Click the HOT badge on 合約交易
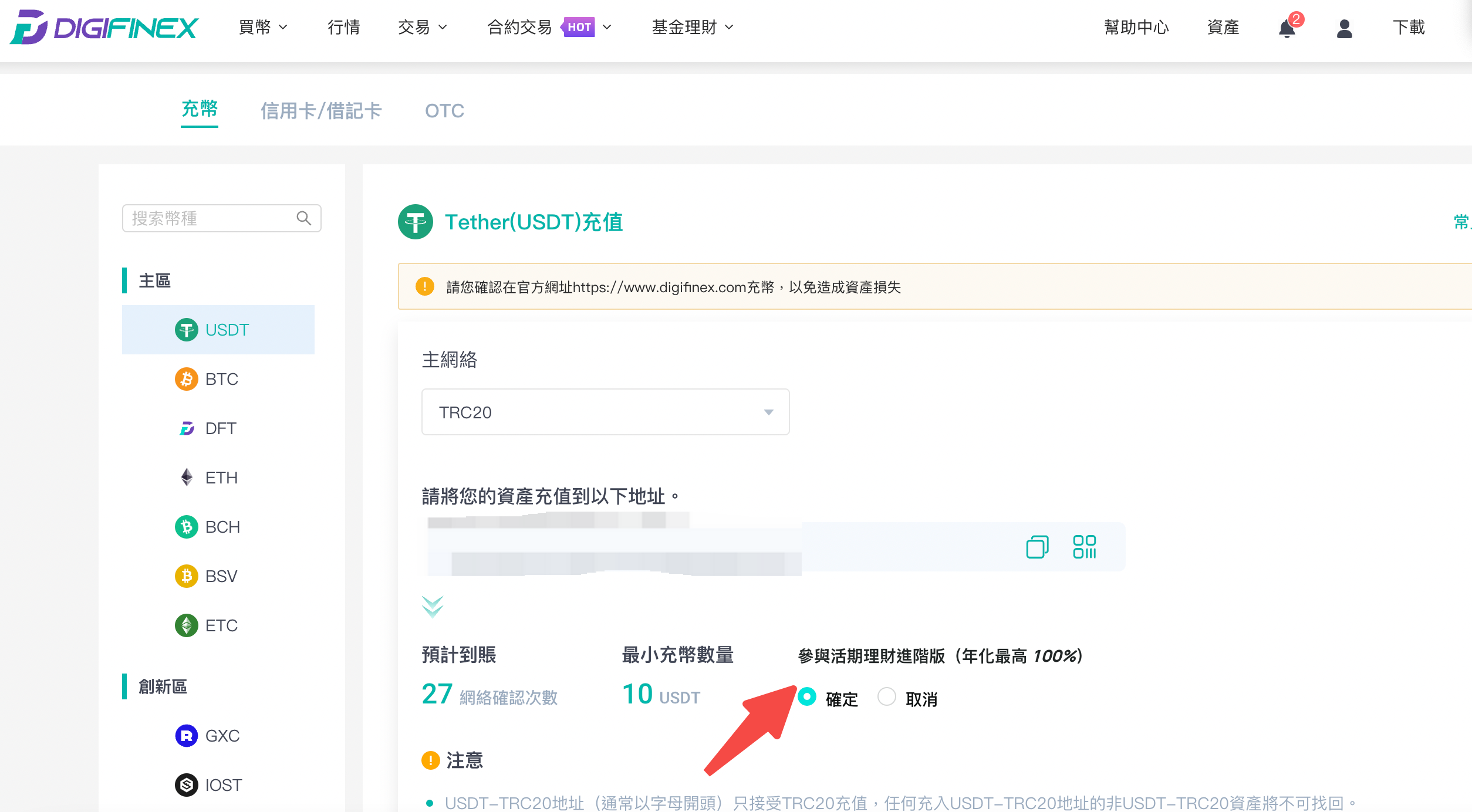1472x812 pixels. (578, 27)
